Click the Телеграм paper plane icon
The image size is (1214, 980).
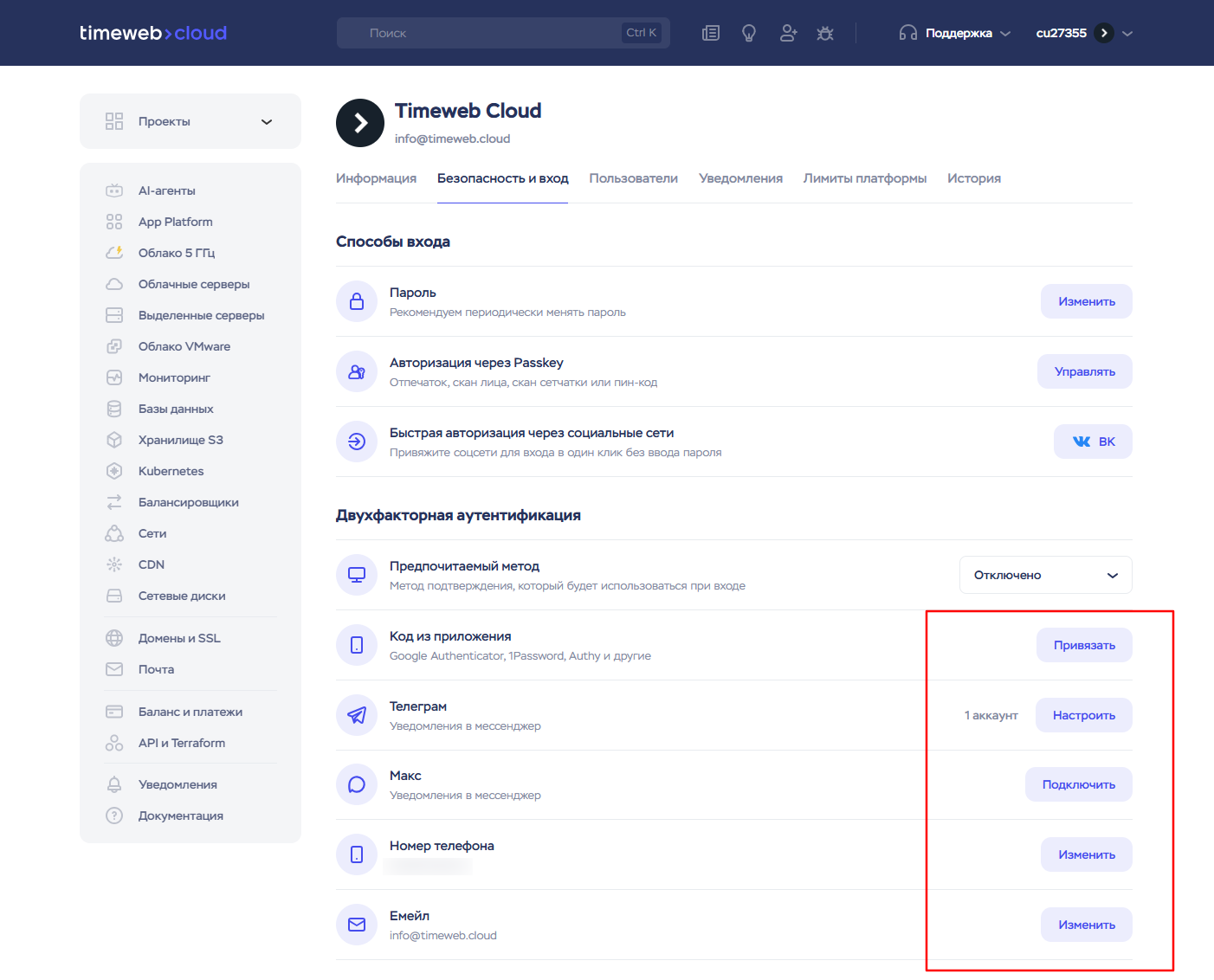[357, 715]
